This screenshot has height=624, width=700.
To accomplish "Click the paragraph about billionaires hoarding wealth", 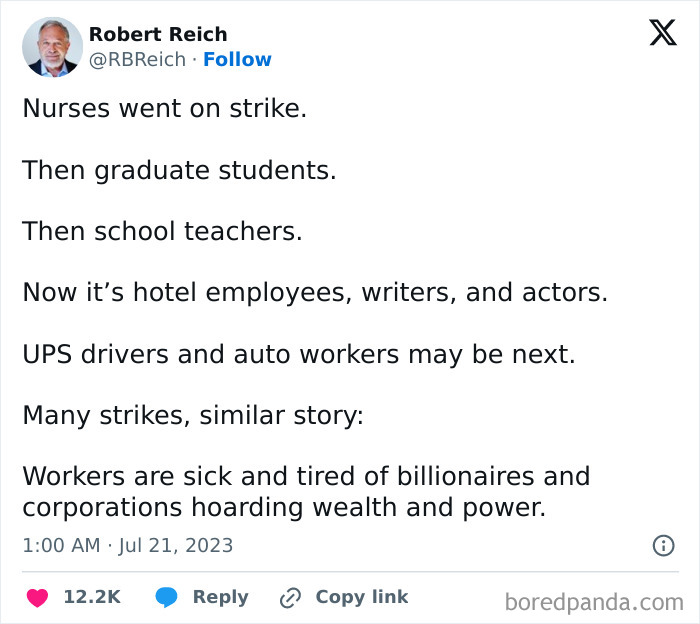I will 305,491.
